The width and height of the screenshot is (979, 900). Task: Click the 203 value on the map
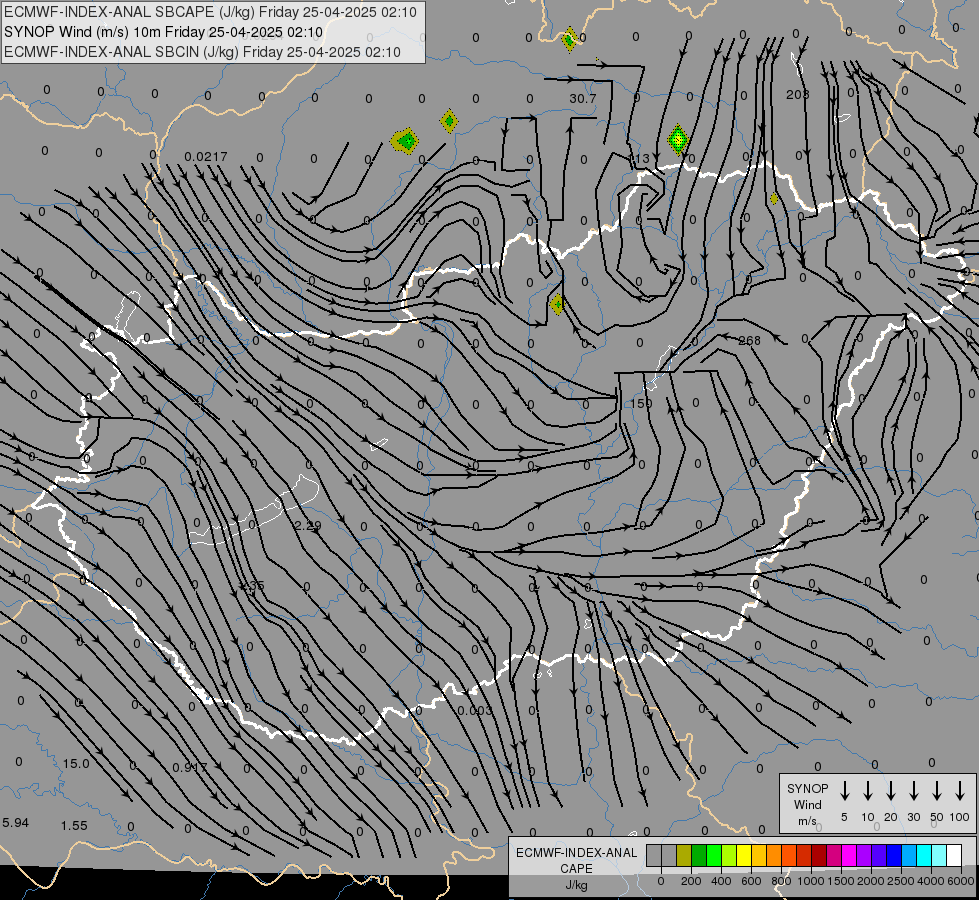pos(797,94)
